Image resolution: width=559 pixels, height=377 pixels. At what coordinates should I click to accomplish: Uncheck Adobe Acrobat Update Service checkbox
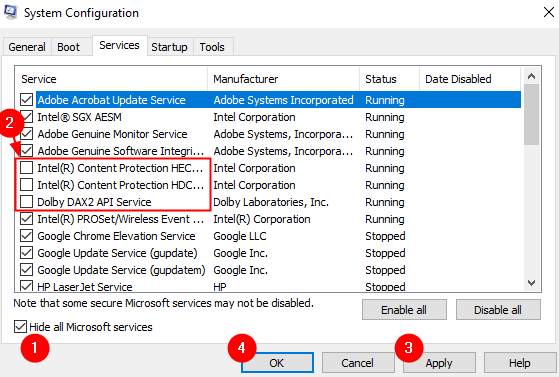26,100
